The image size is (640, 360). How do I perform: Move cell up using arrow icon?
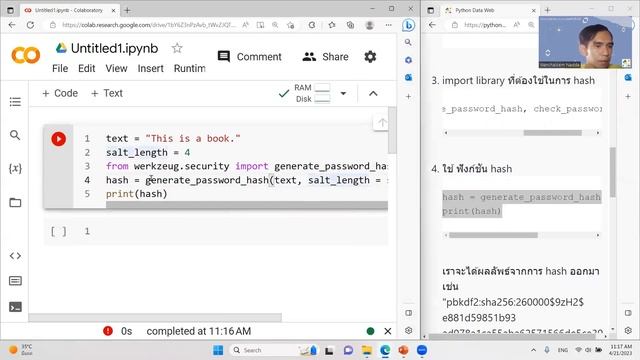(x=382, y=122)
